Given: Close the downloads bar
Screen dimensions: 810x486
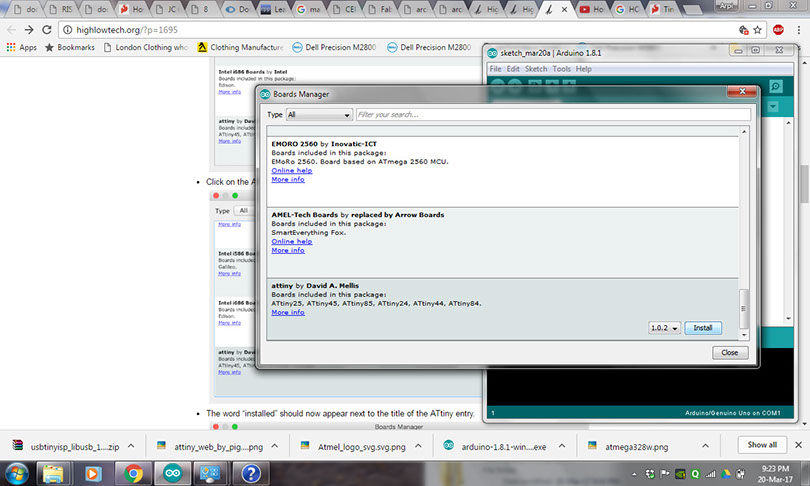Looking at the screenshot, I should pyautogui.click(x=799, y=445).
